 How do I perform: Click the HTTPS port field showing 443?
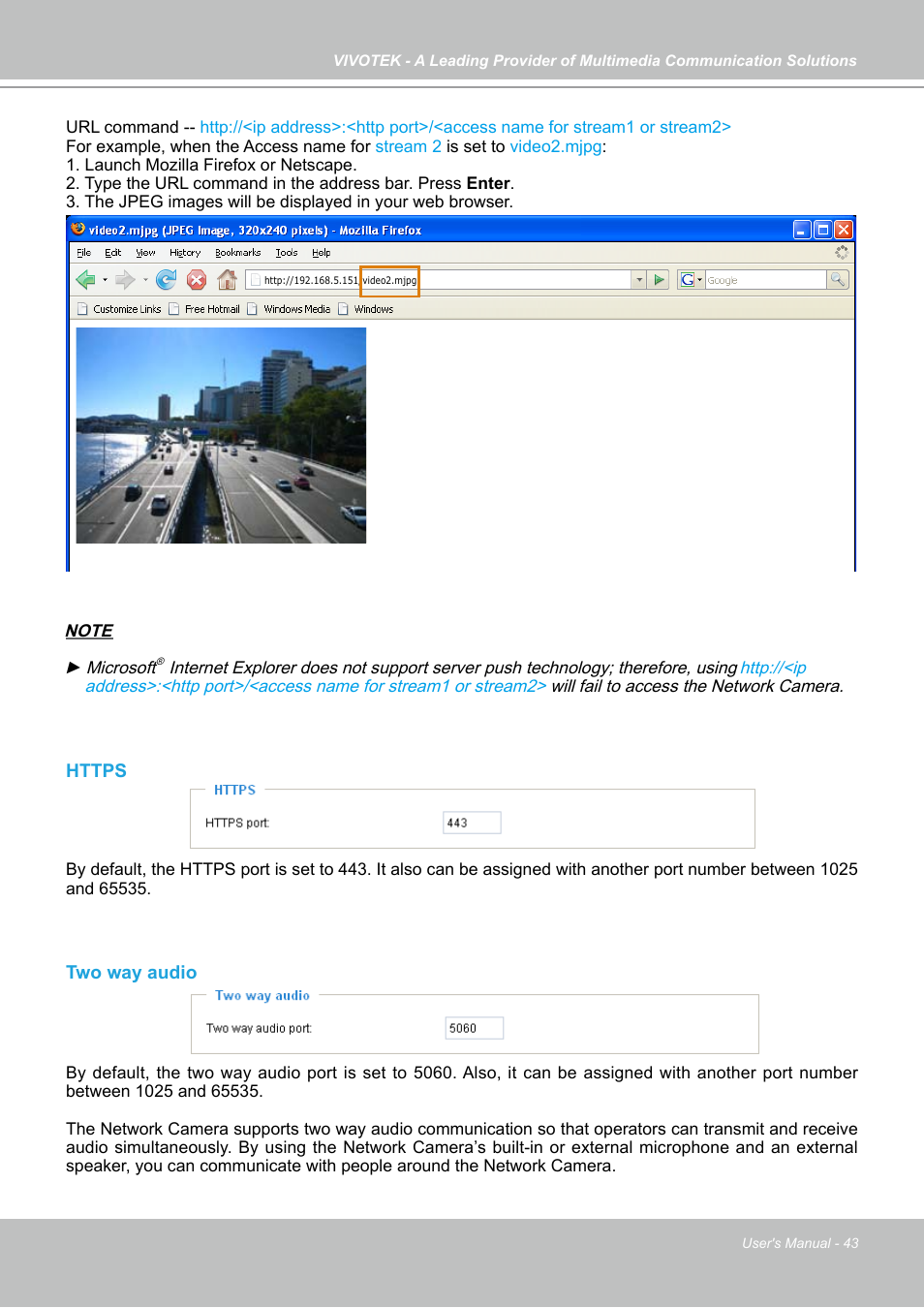472,823
